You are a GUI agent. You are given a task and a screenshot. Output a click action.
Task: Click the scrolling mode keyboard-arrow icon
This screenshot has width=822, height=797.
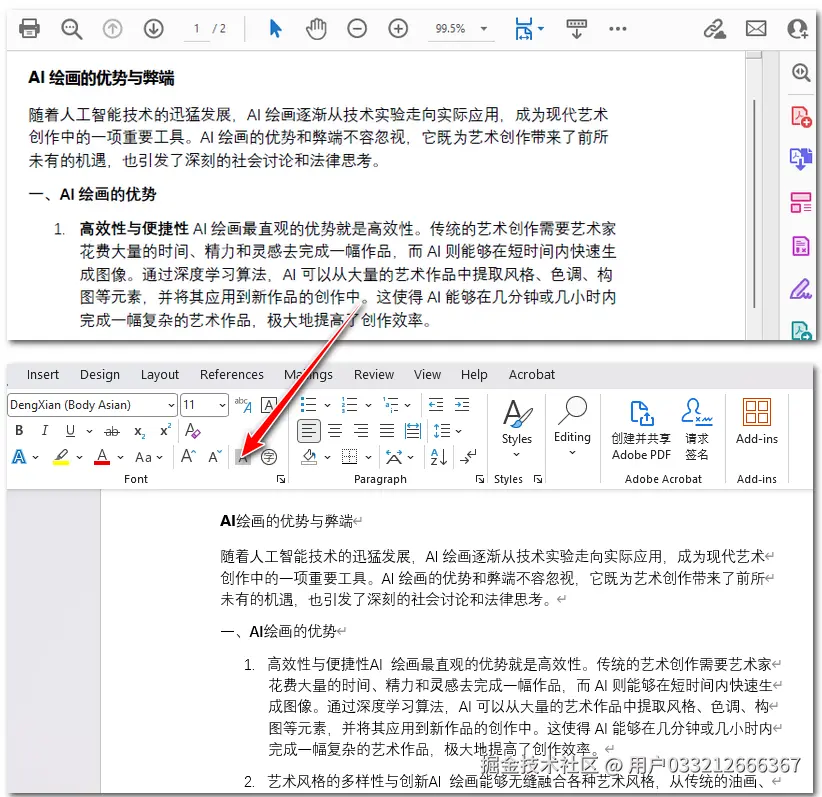[x=577, y=28]
